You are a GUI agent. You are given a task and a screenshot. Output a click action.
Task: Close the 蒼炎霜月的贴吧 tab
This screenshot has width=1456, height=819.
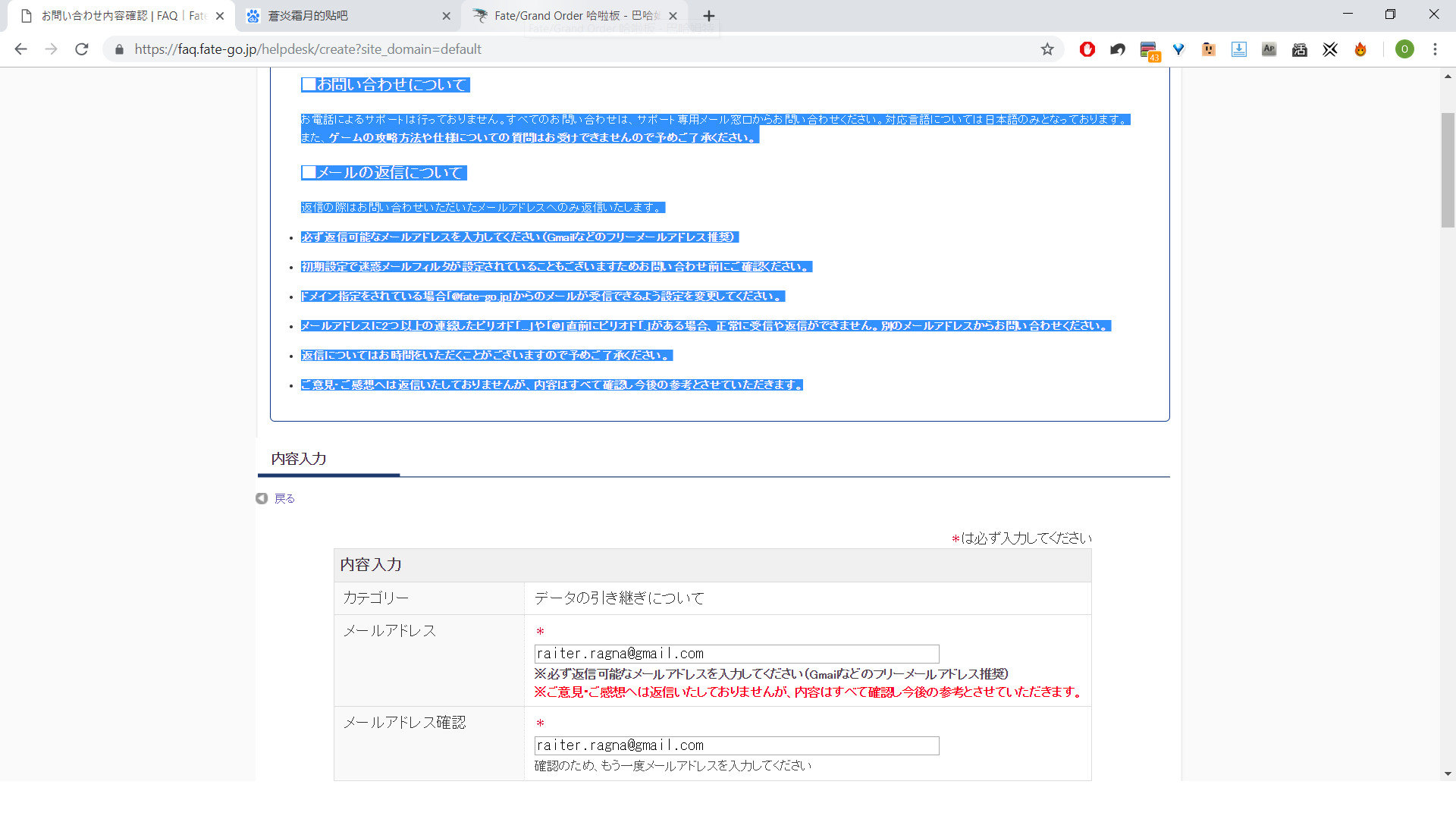(x=446, y=16)
